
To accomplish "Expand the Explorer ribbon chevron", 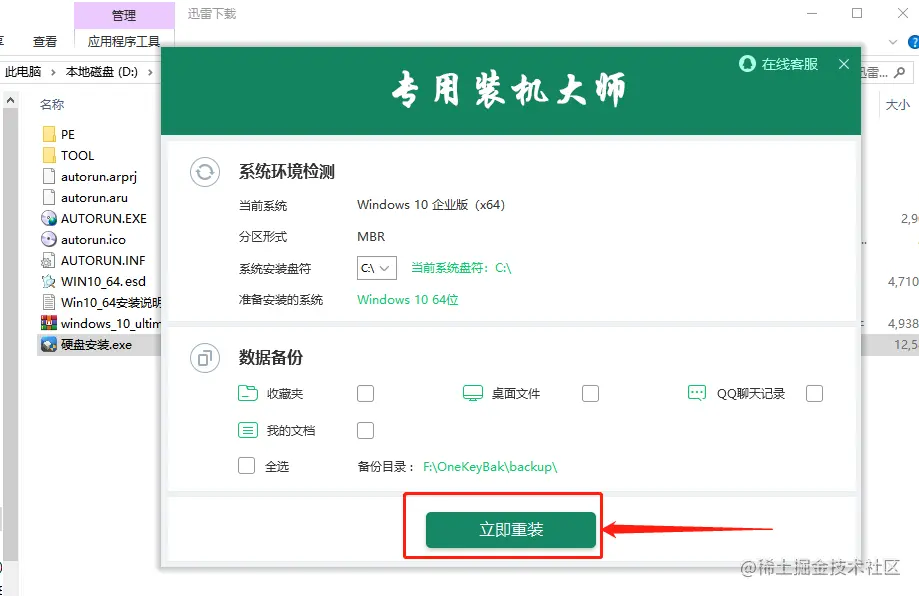I will click(893, 42).
